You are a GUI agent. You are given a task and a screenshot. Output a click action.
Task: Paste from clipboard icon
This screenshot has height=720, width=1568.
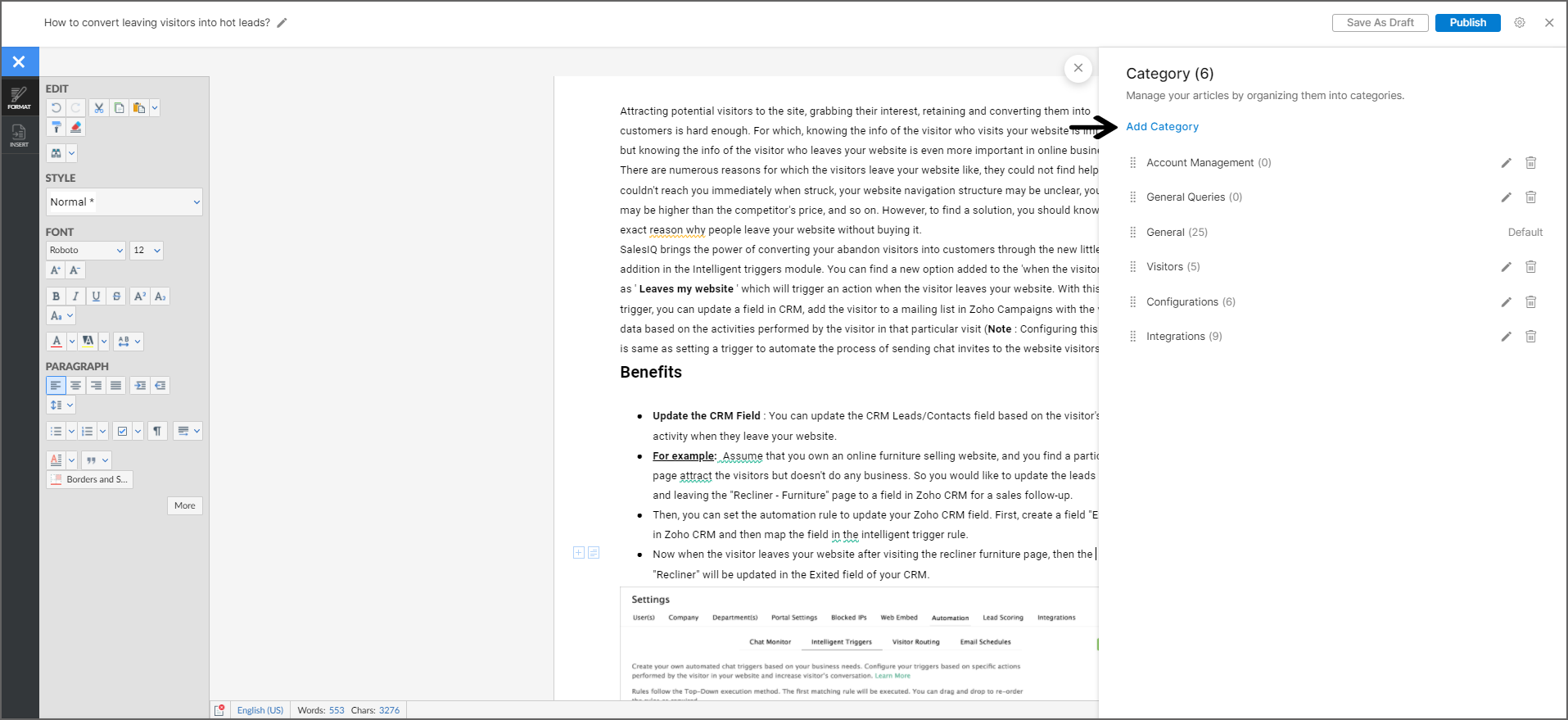coord(139,108)
